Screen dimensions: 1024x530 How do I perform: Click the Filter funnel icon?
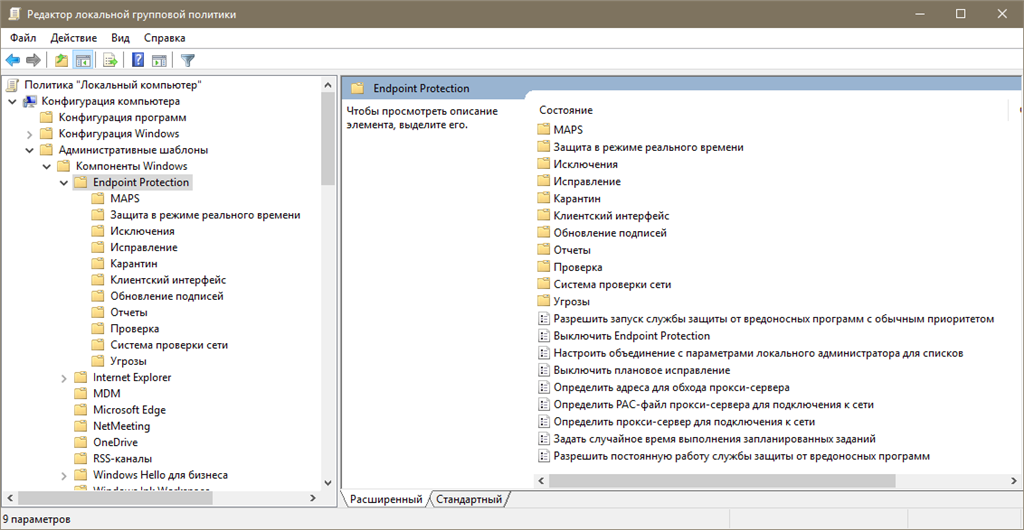(188, 61)
